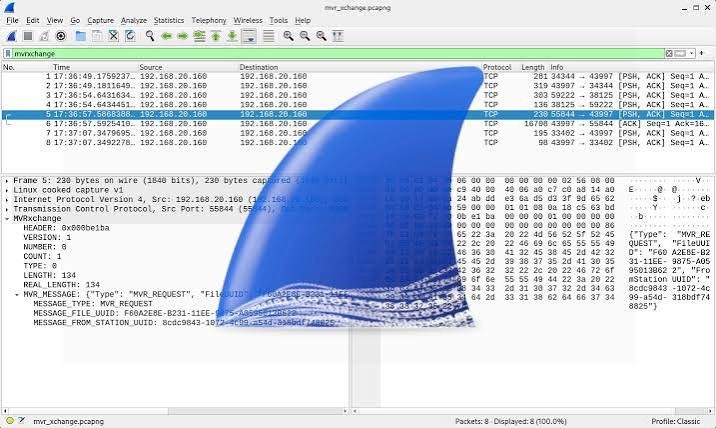Open the View menu
Screen dimensions: 716x428
point(54,20)
